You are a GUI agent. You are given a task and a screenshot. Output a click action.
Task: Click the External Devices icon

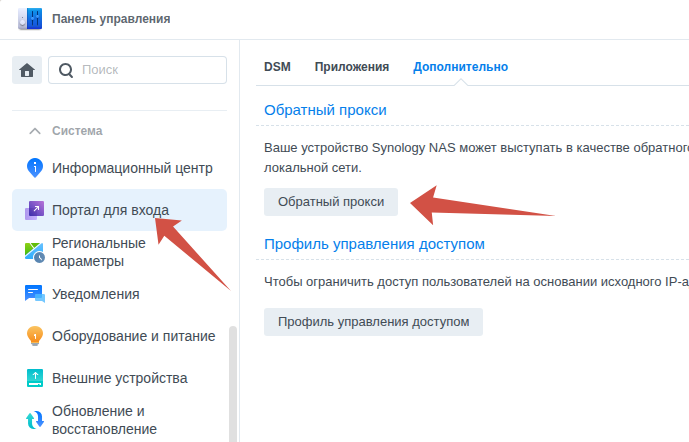[x=35, y=378]
